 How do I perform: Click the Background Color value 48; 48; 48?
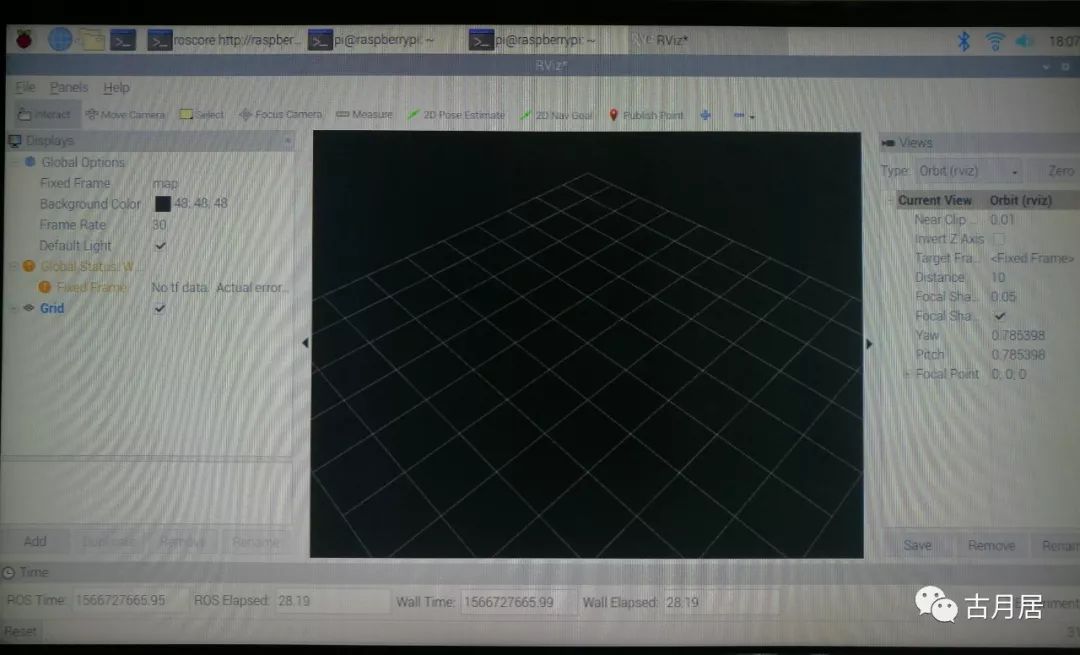200,204
